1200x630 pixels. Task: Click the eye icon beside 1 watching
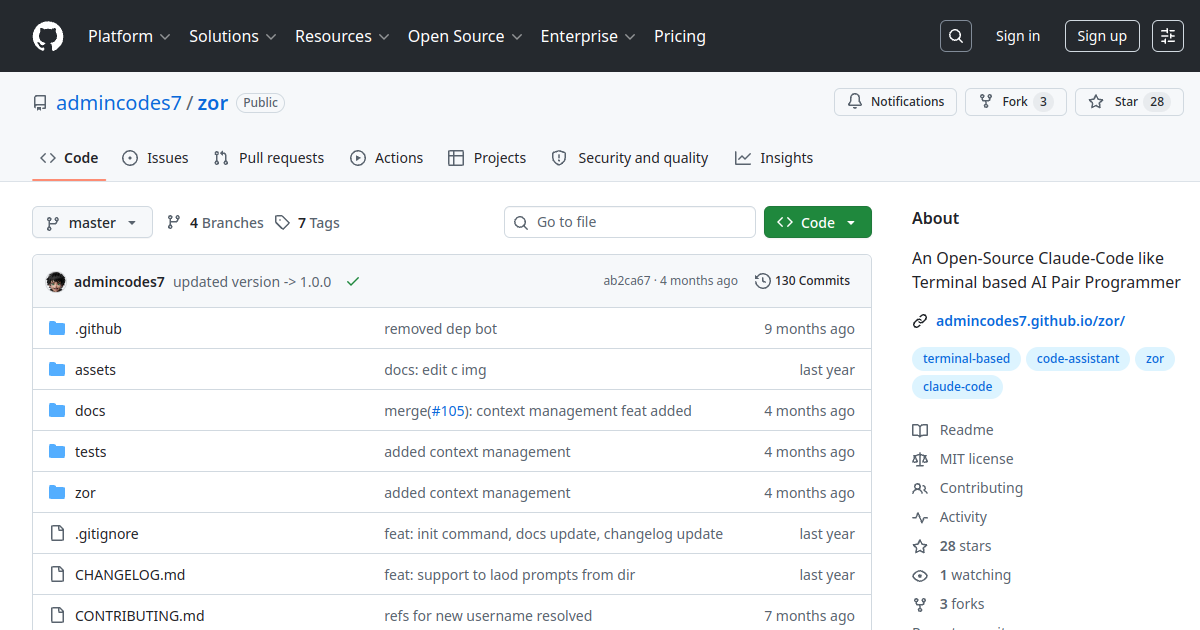click(x=920, y=575)
